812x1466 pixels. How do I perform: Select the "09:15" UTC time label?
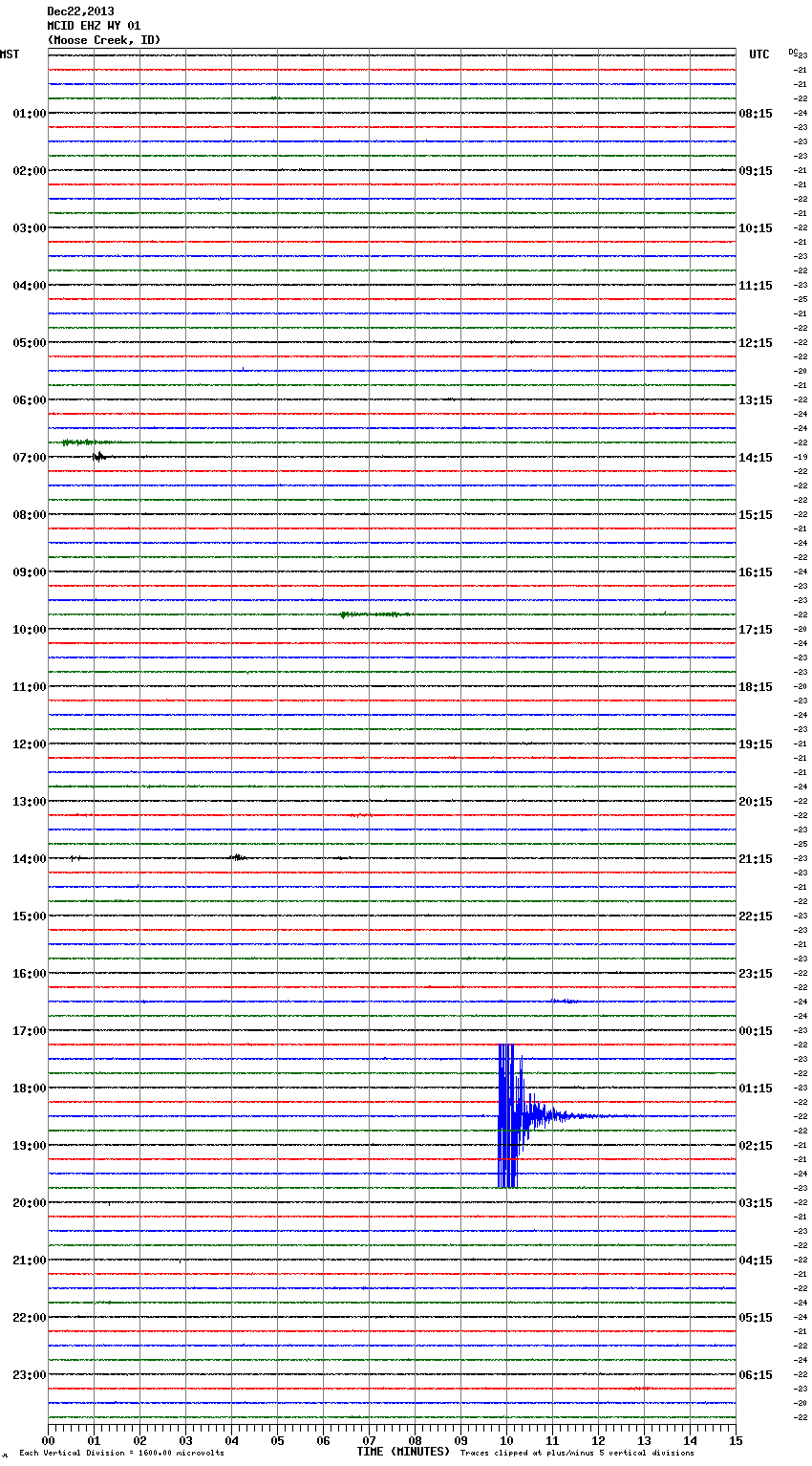[x=756, y=171]
